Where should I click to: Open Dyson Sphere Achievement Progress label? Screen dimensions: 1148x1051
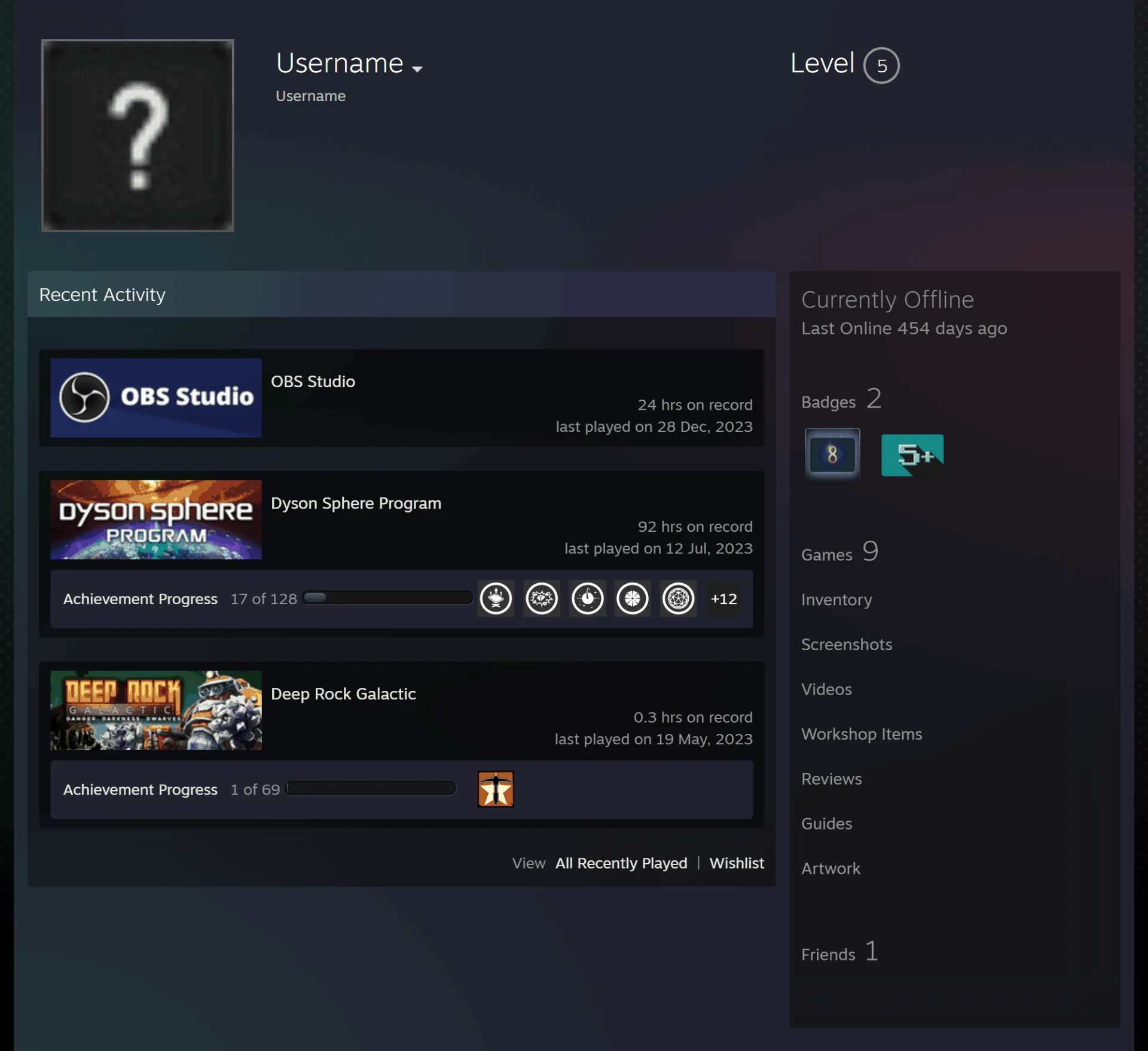point(141,599)
